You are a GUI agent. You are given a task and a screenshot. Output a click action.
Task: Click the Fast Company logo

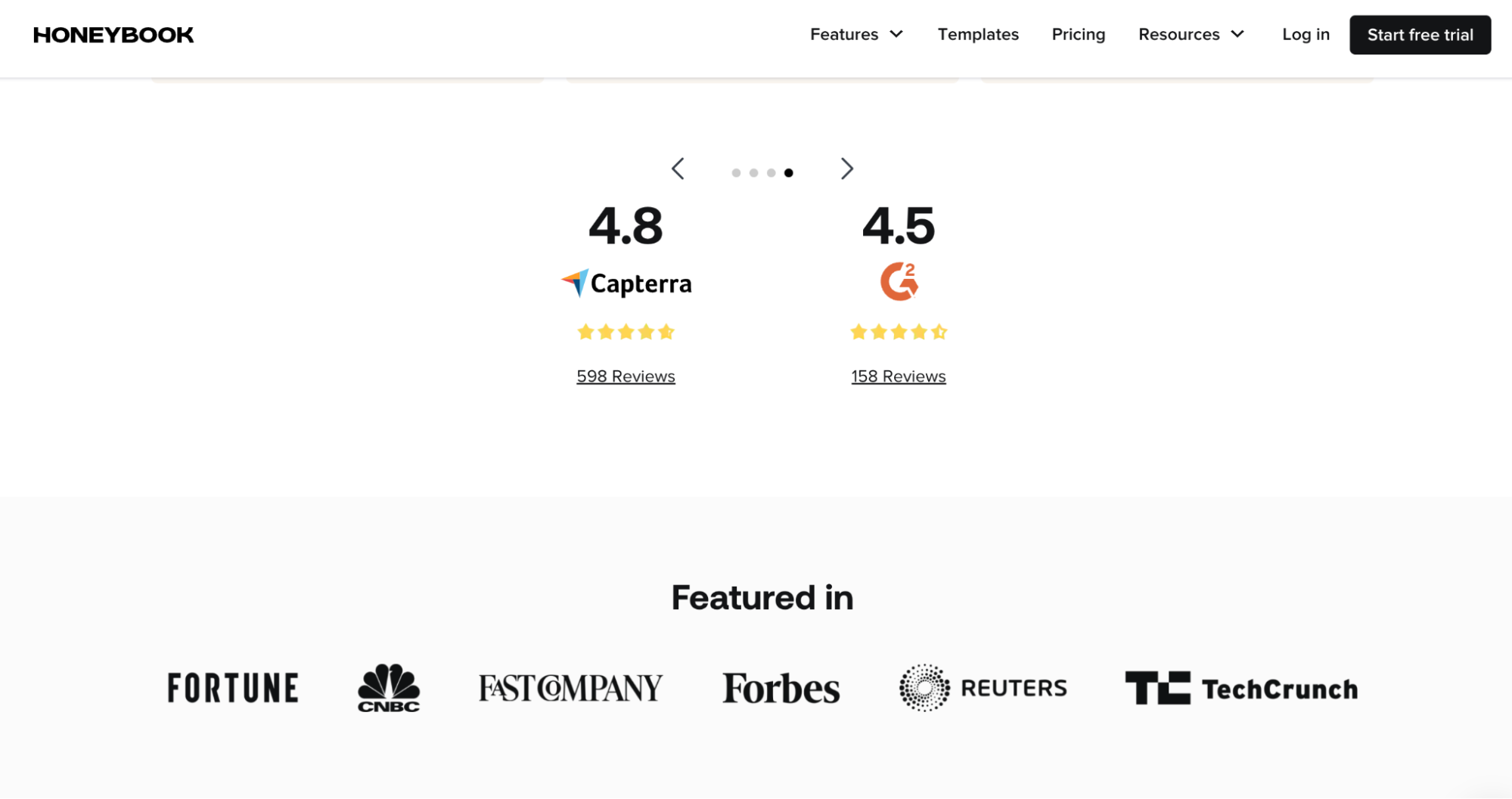[571, 688]
